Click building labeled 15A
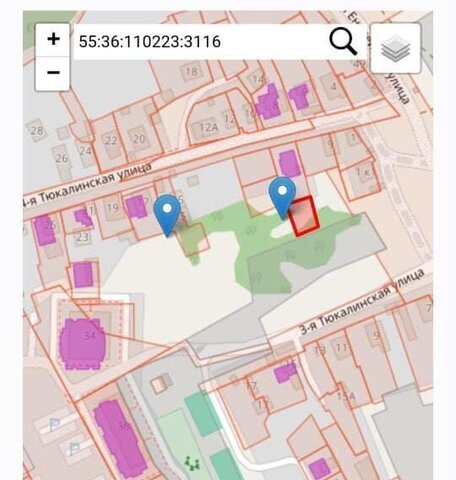The height and width of the screenshot is (480, 456). (346, 397)
